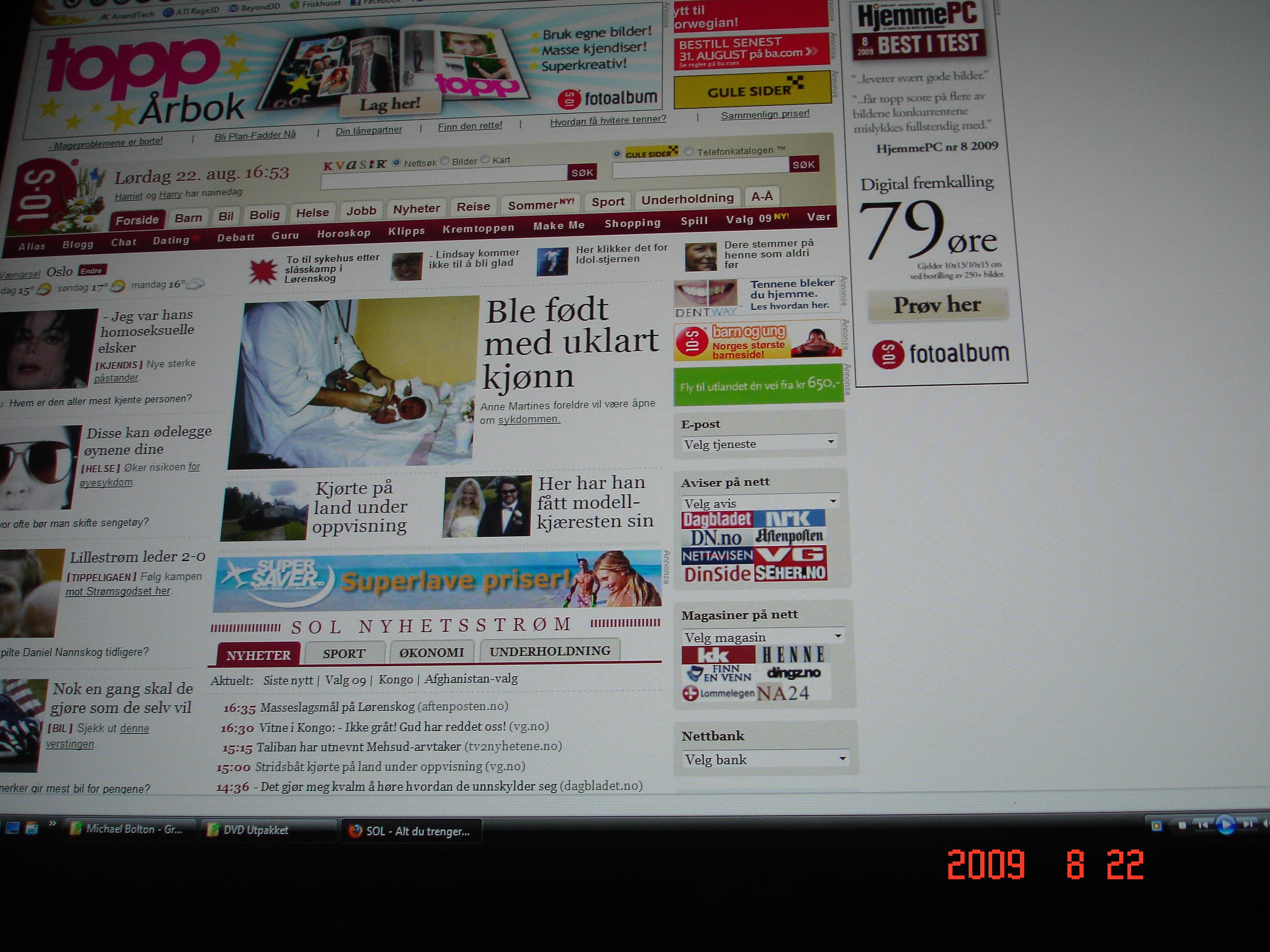Viewport: 1270px width, 952px height.
Task: Click the SOL logo in the header
Action: coord(39,196)
